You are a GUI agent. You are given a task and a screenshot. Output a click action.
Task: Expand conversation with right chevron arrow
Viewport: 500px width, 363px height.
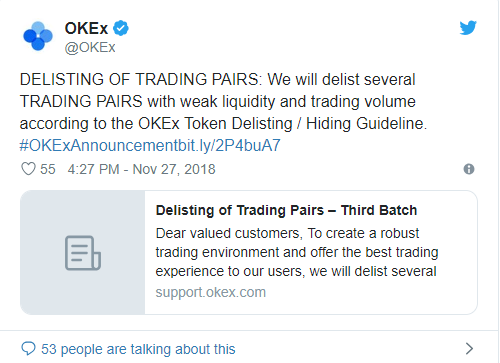[x=469, y=348]
